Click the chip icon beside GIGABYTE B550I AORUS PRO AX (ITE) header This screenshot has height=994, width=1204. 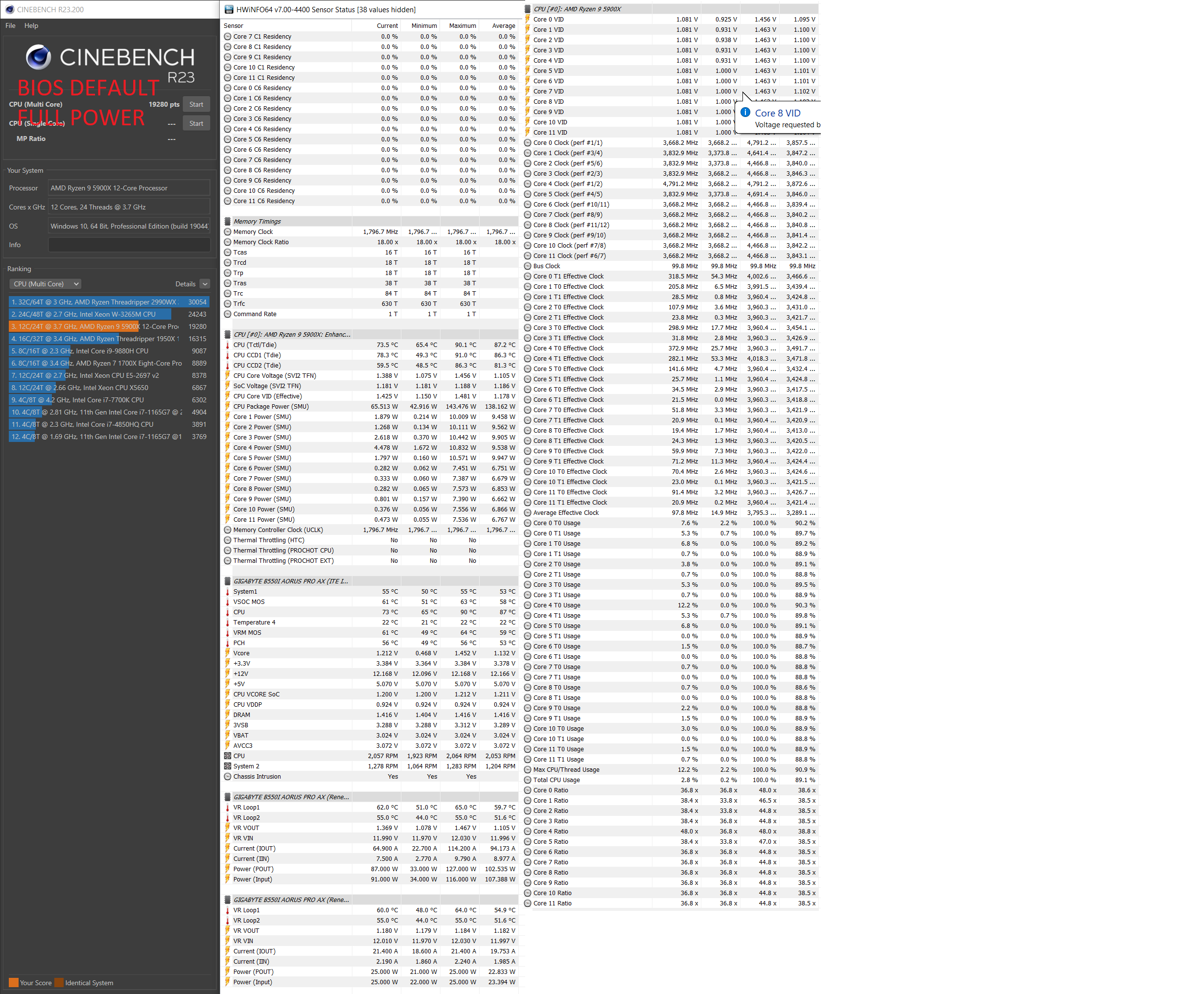click(x=227, y=581)
